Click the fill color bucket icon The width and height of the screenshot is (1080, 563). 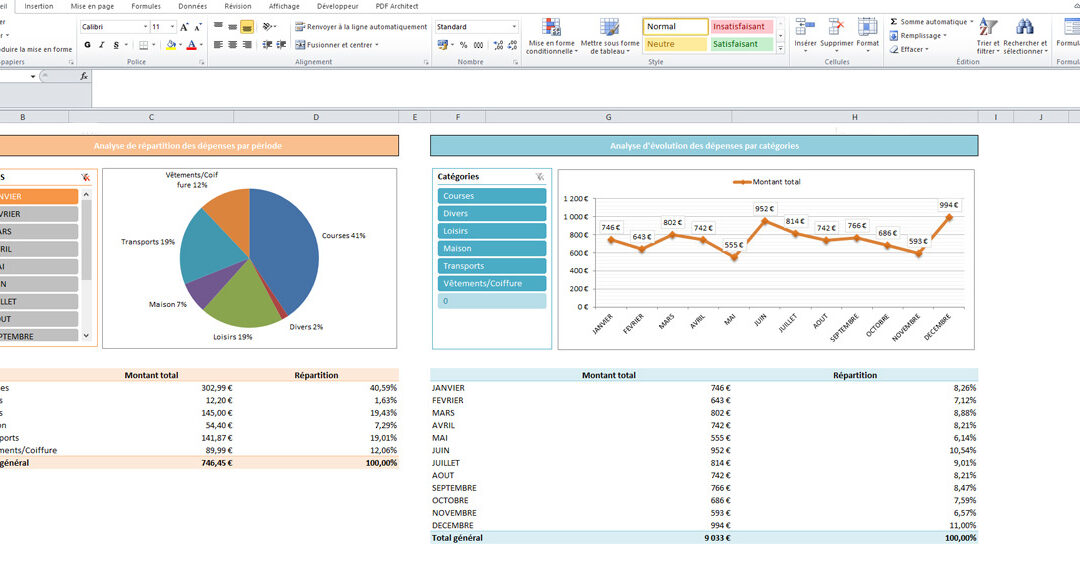pos(171,45)
